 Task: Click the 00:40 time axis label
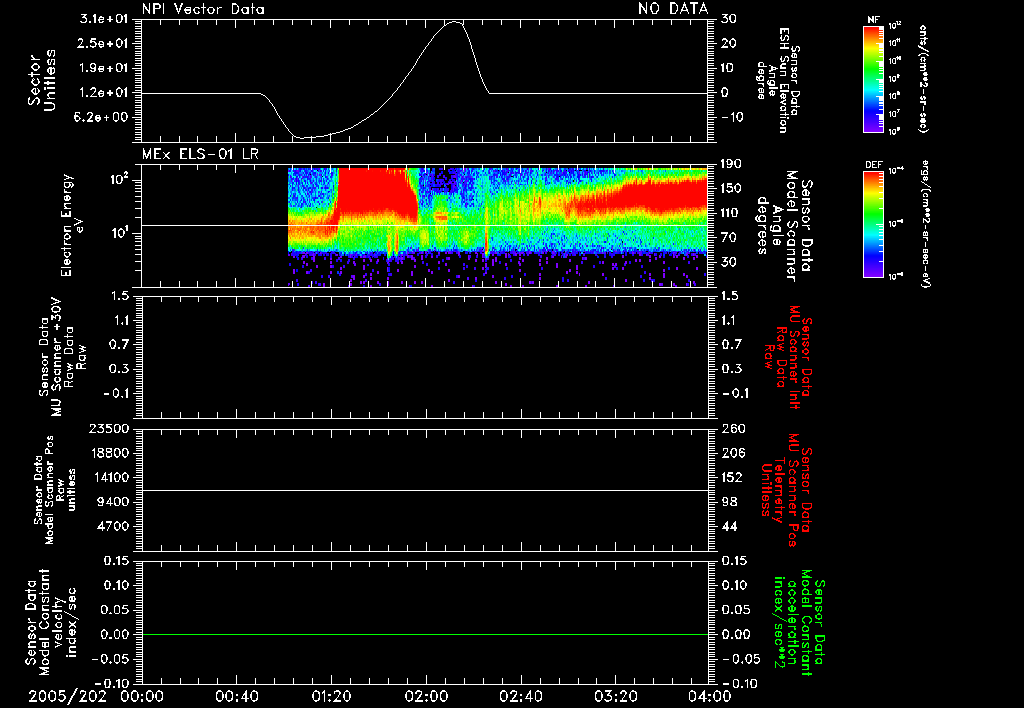click(x=236, y=696)
